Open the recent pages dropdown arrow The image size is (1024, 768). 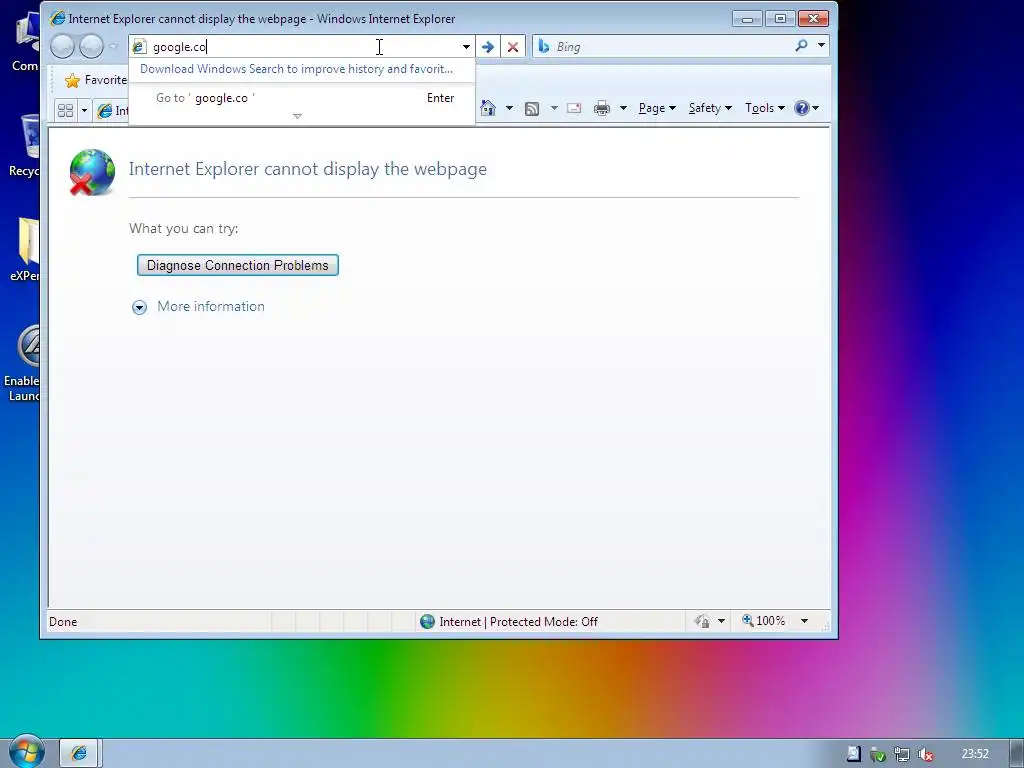114,46
